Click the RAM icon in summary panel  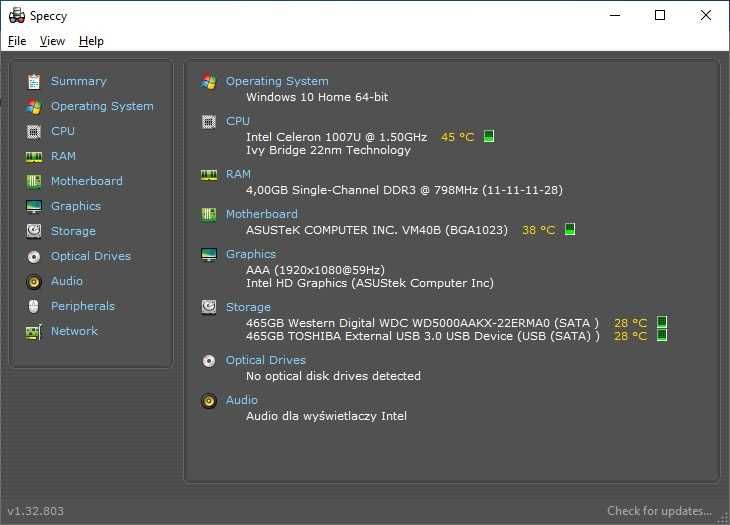209,175
